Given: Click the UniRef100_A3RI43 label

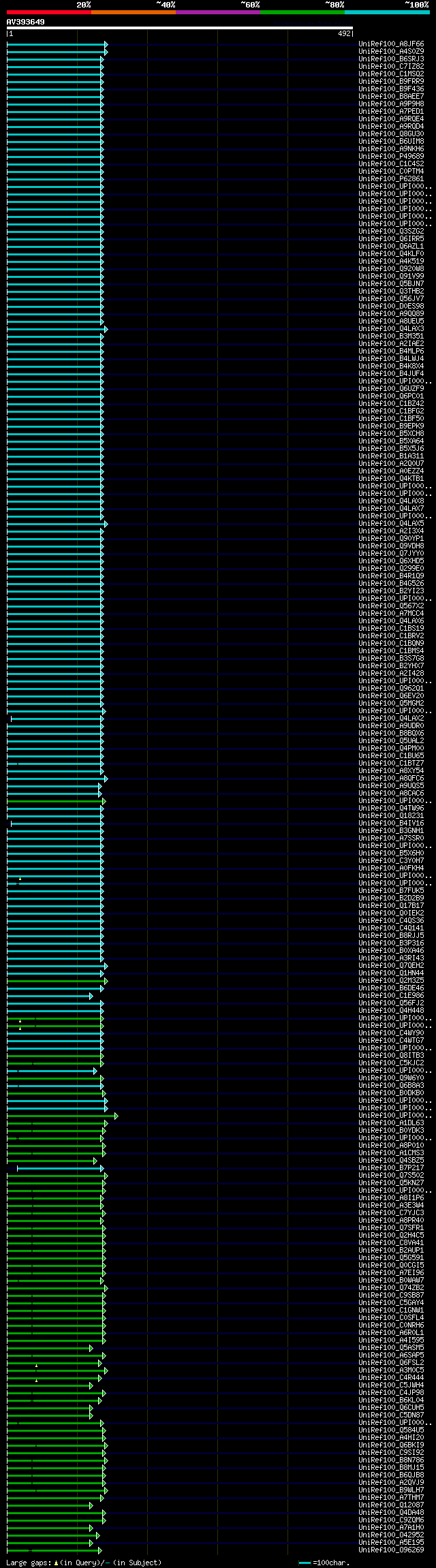Looking at the screenshot, I should click(391, 958).
